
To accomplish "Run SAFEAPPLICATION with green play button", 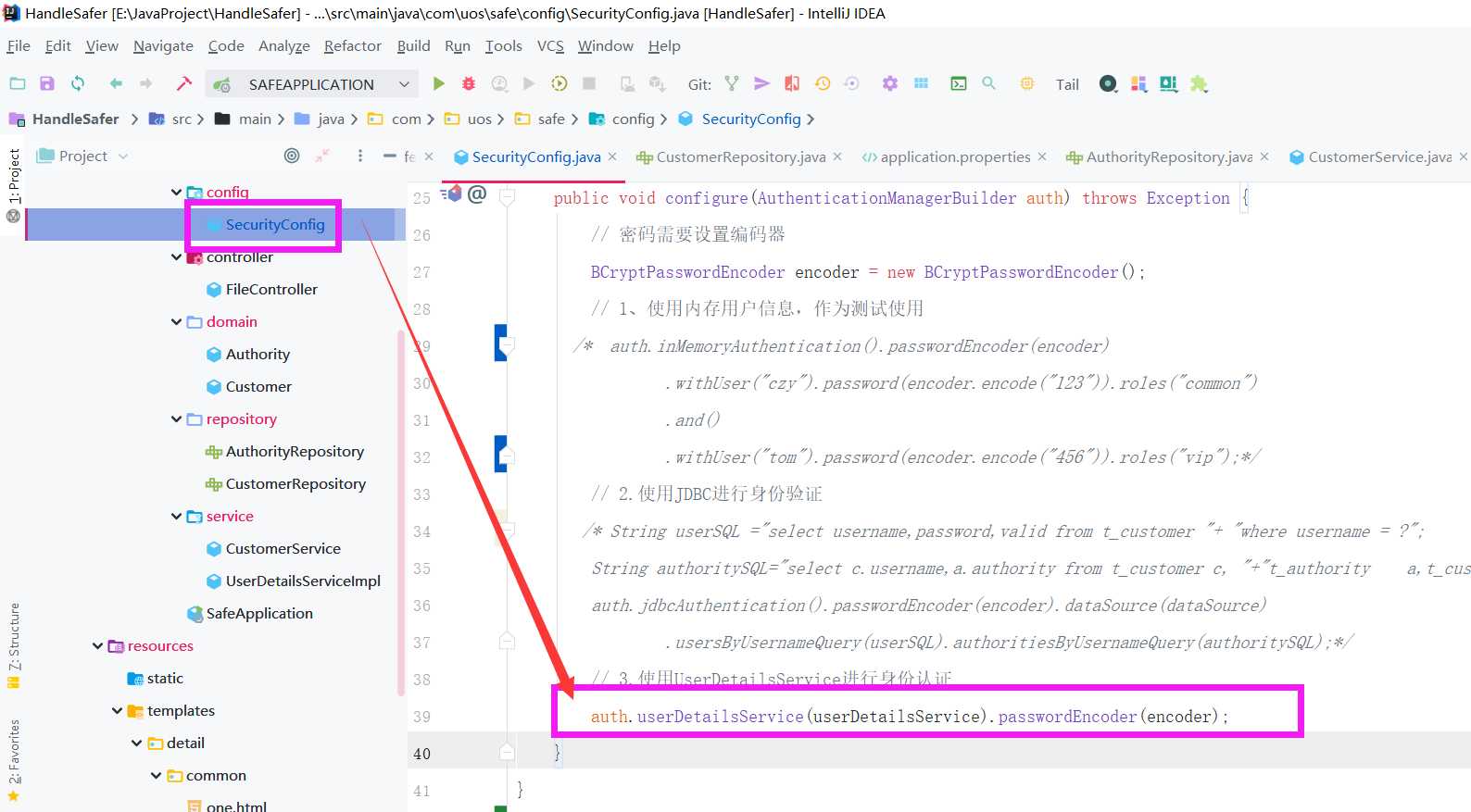I will click(439, 83).
